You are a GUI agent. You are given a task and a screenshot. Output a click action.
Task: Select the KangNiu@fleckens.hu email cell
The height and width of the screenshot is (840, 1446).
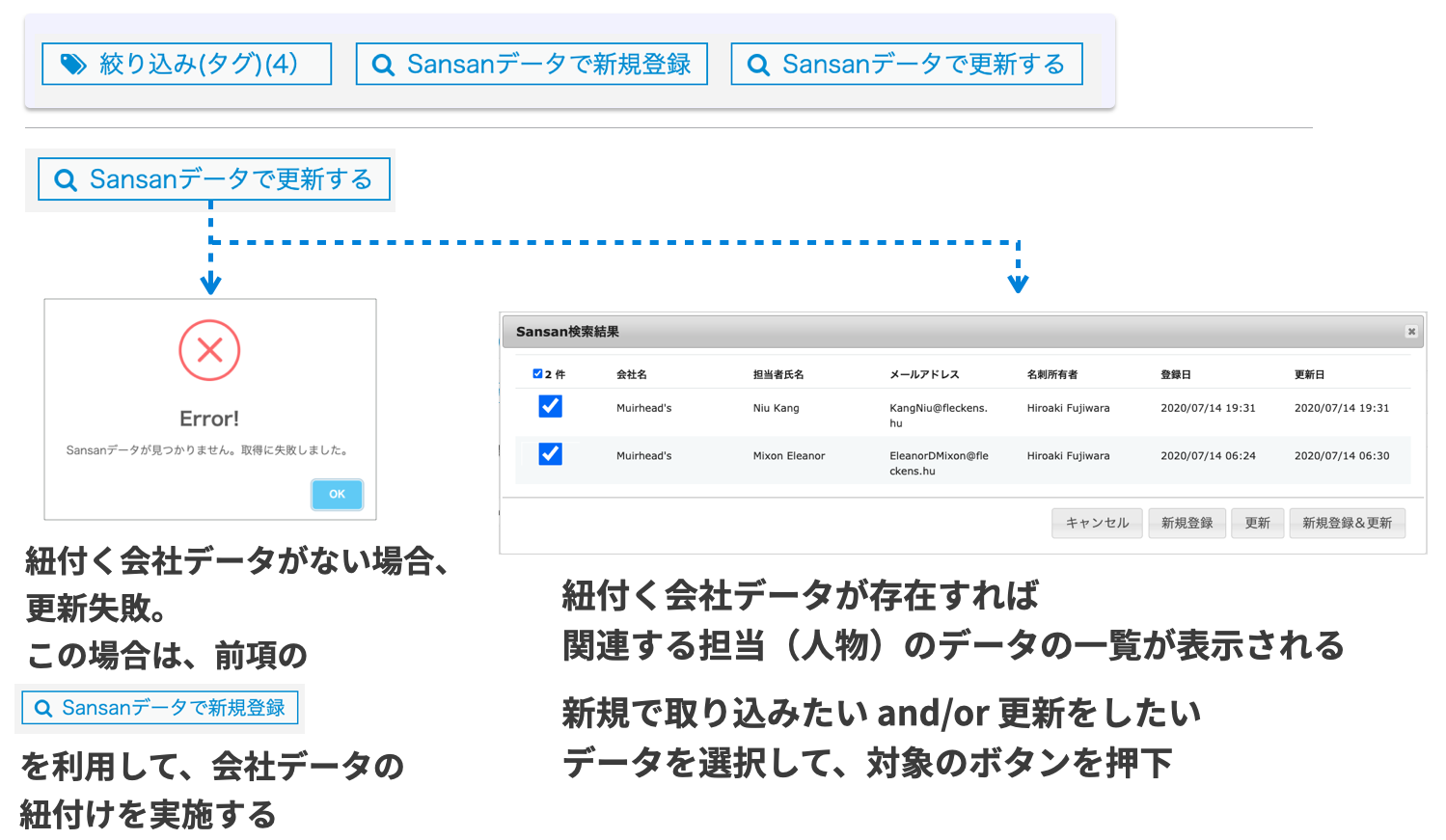(x=938, y=415)
